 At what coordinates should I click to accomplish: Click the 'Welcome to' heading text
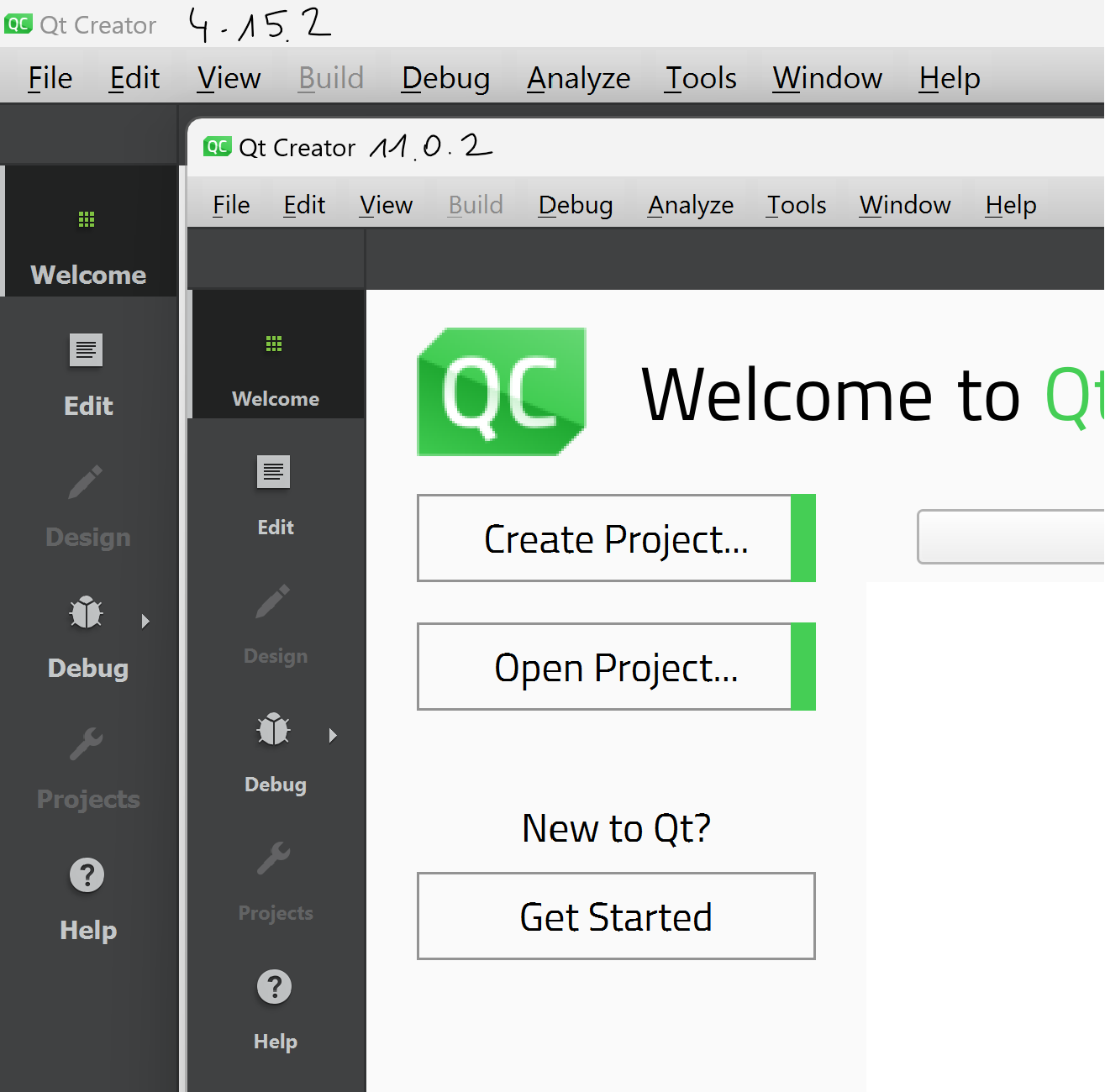831,395
